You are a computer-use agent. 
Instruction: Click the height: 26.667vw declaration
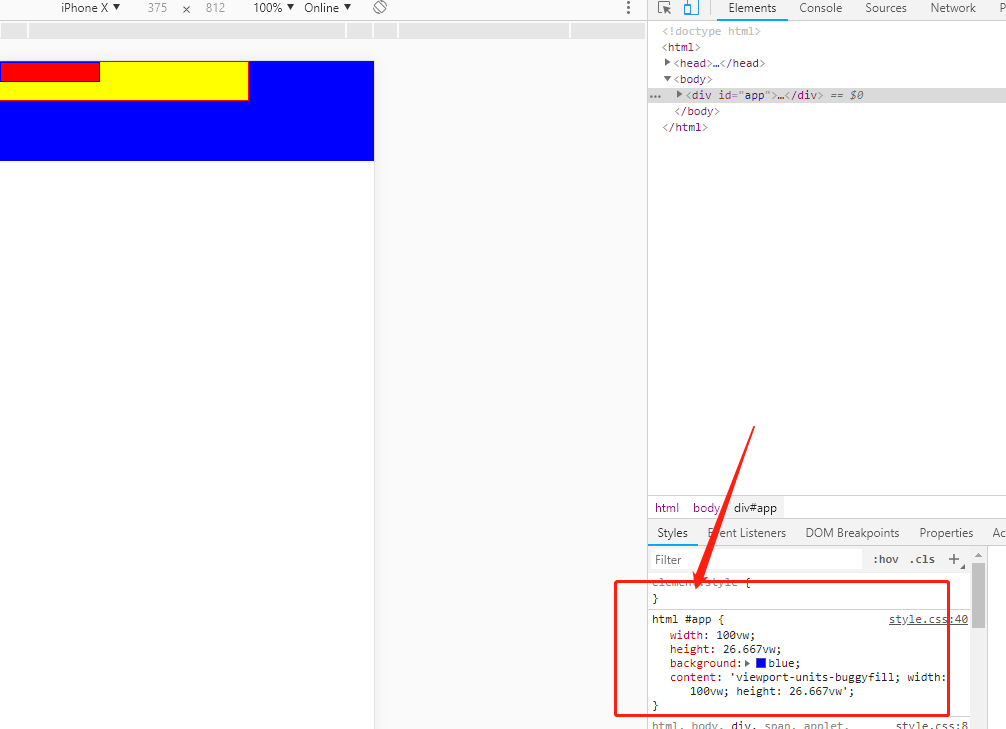tap(725, 649)
